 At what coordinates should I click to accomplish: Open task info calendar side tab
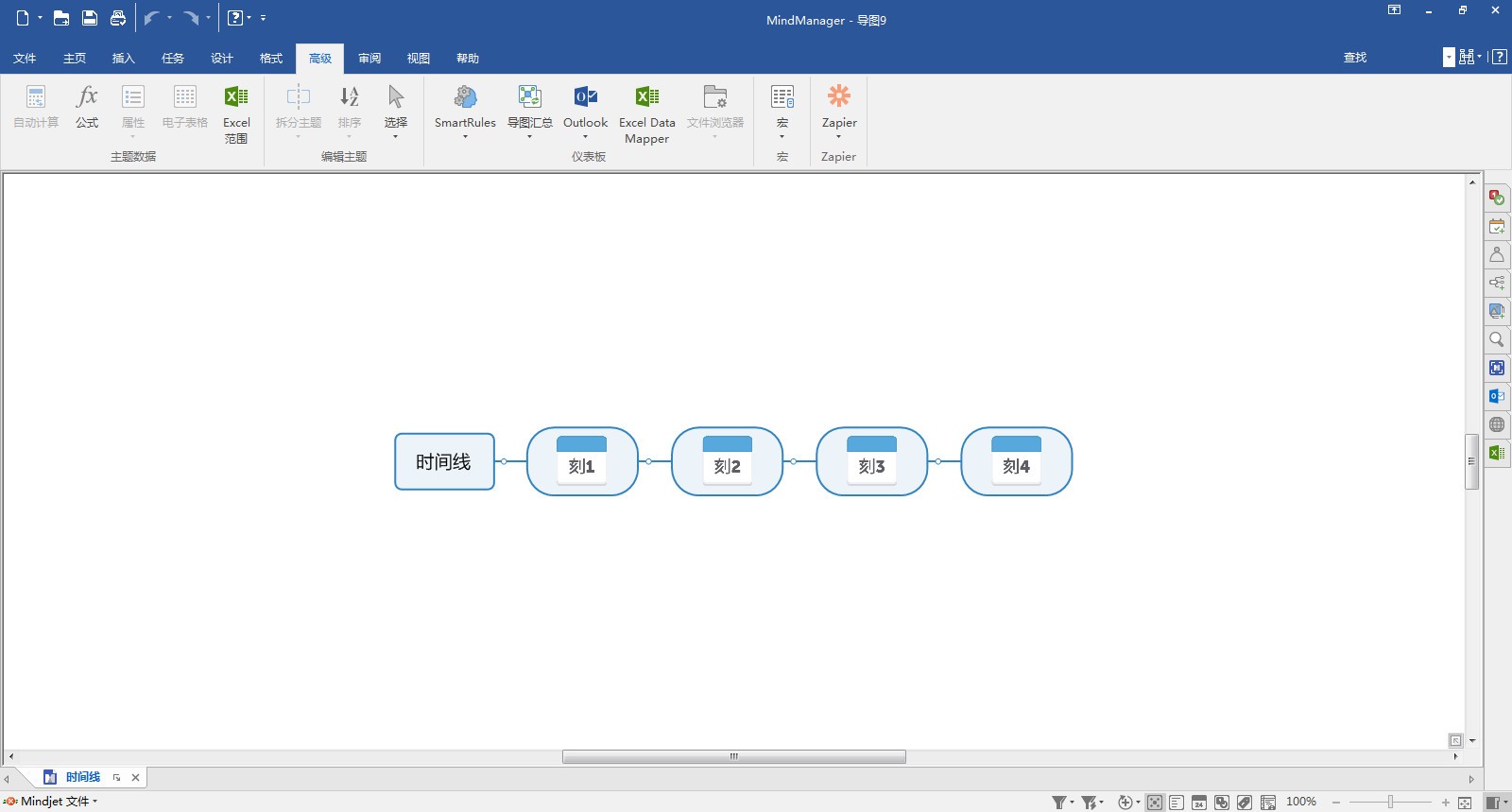pos(1497,226)
